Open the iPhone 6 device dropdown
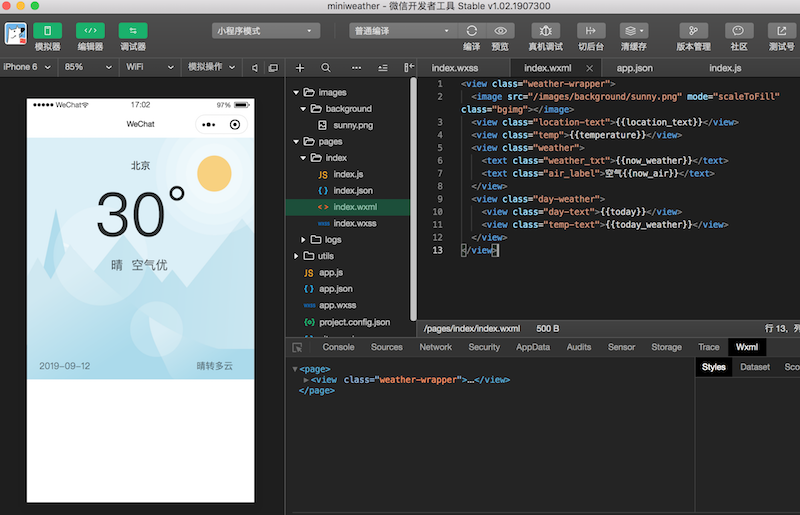The width and height of the screenshot is (800, 515). (27, 67)
